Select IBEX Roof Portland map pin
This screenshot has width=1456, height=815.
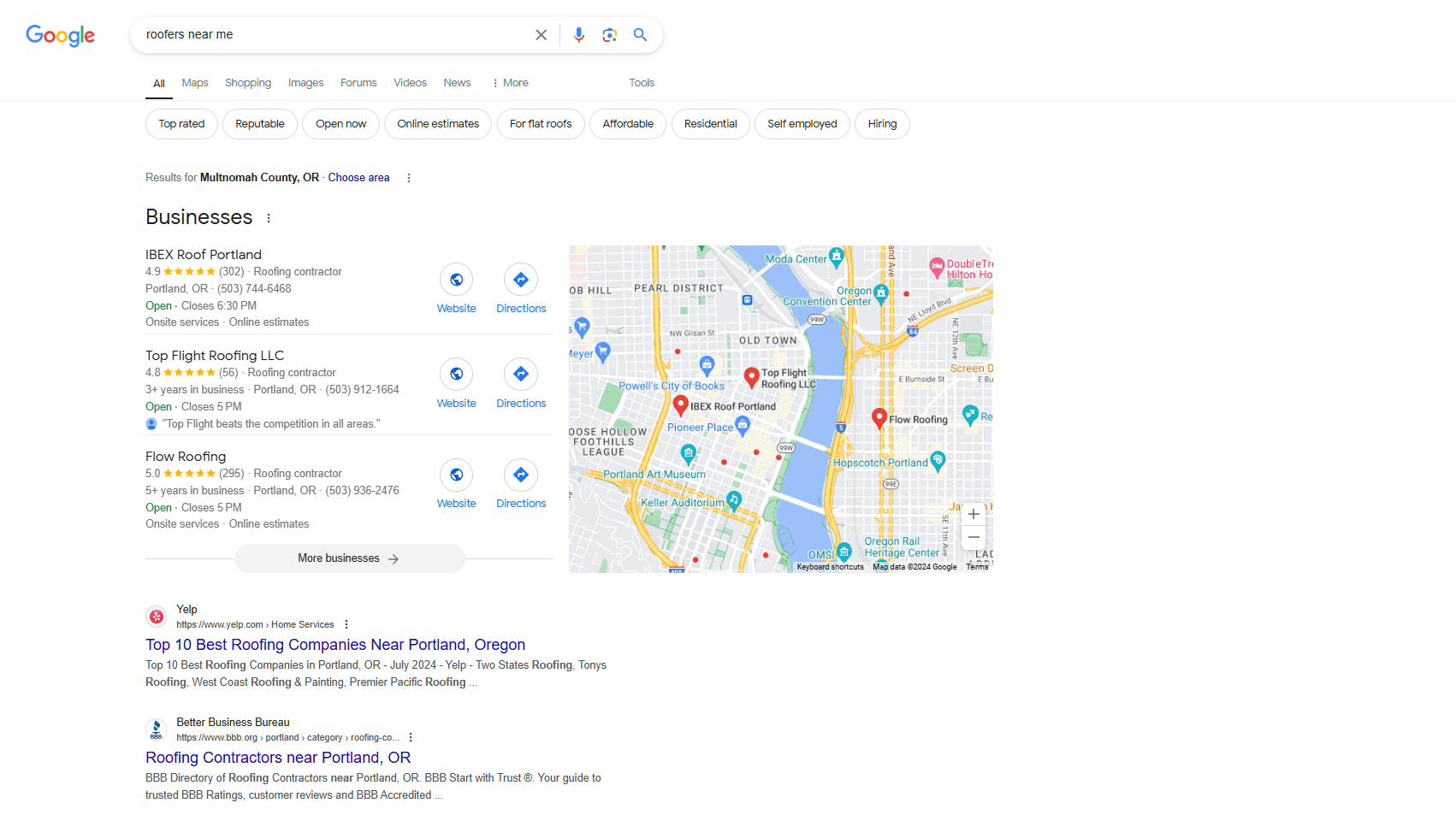click(x=681, y=405)
